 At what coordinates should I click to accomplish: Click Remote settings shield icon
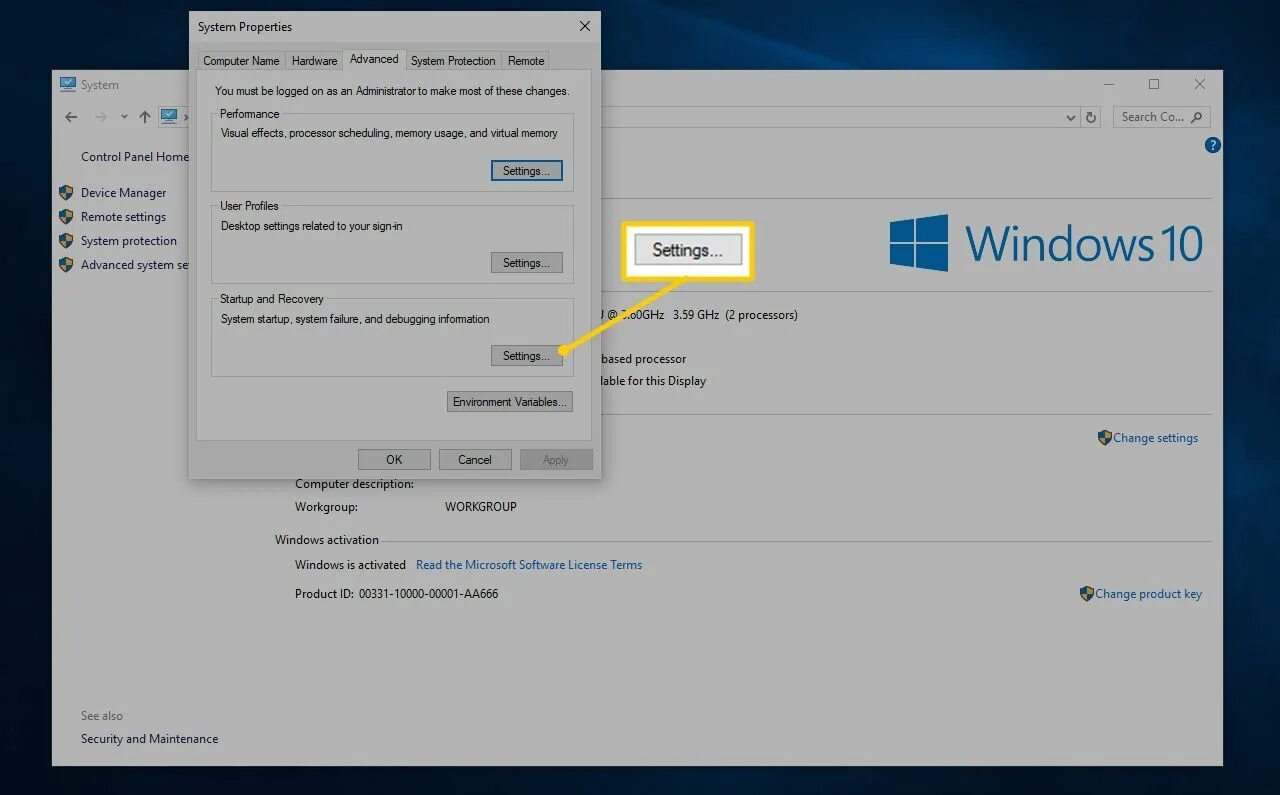click(66, 217)
